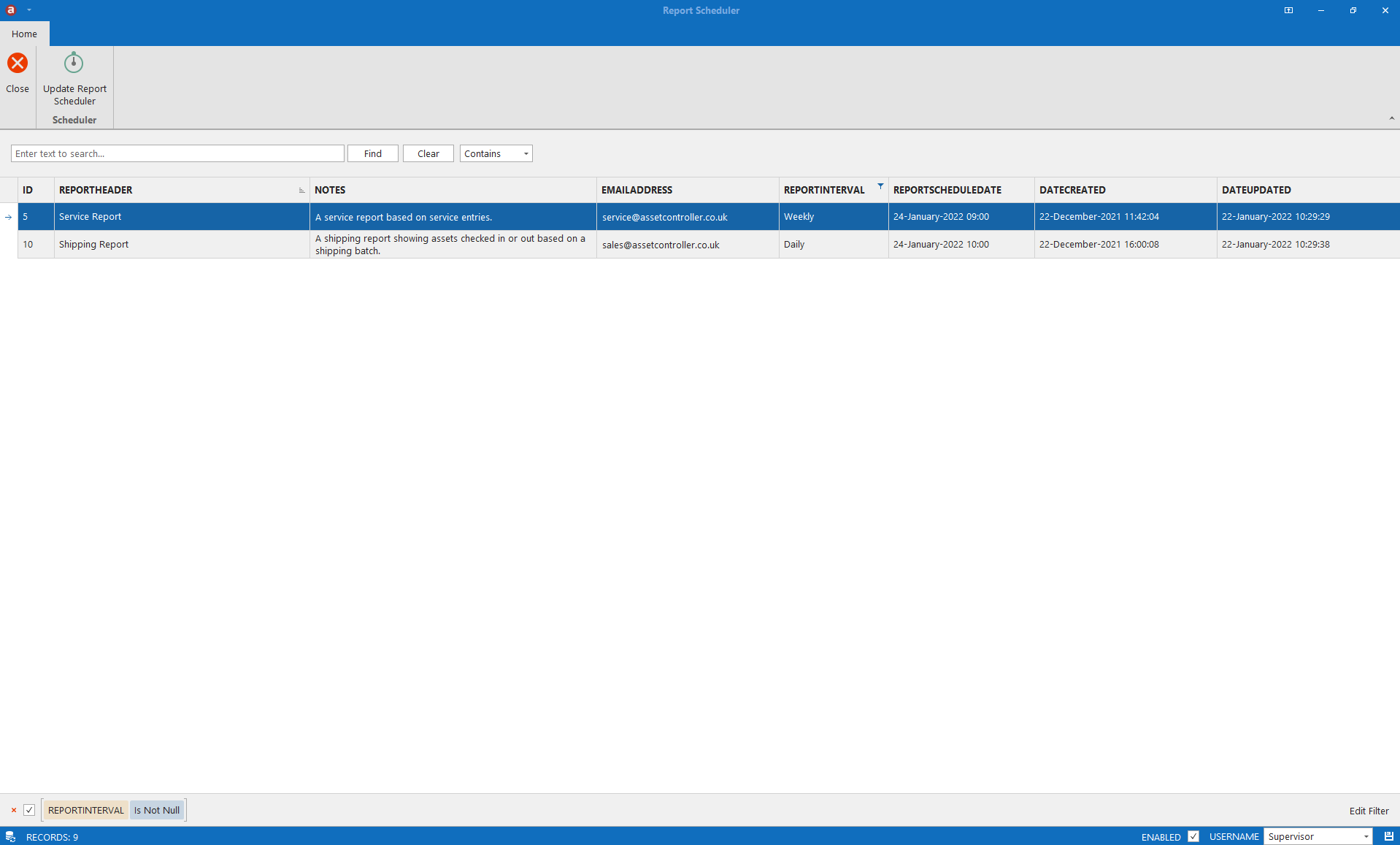Image resolution: width=1400 pixels, height=845 pixels.
Task: Toggle the active filter checkbox
Action: coord(29,810)
